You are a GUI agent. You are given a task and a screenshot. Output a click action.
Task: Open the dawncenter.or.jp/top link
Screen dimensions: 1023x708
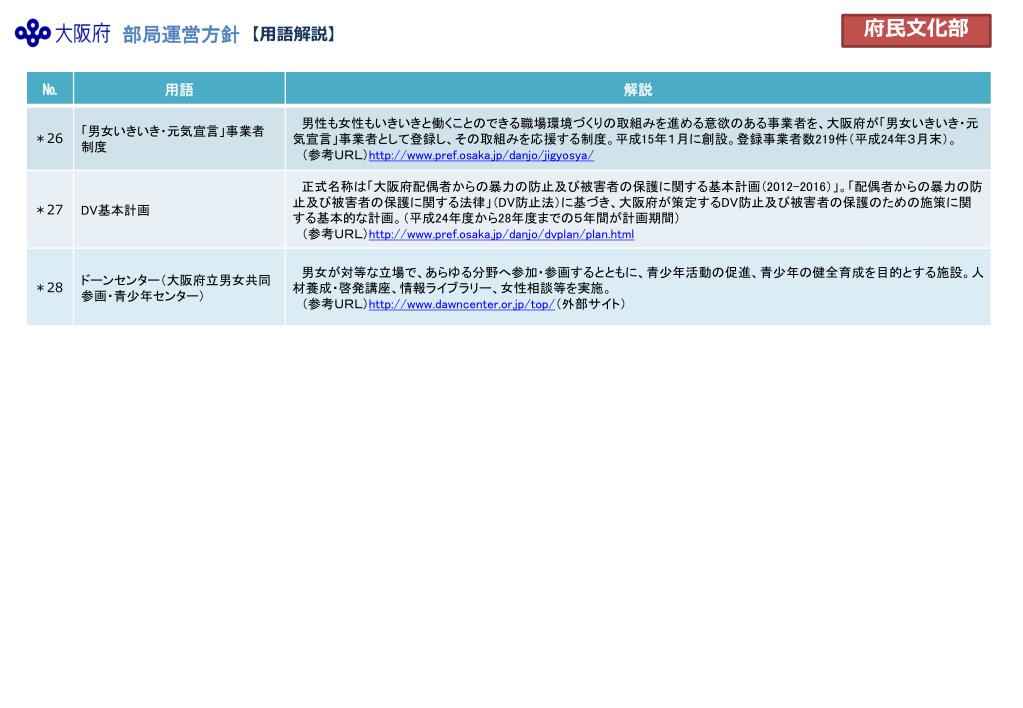point(461,304)
